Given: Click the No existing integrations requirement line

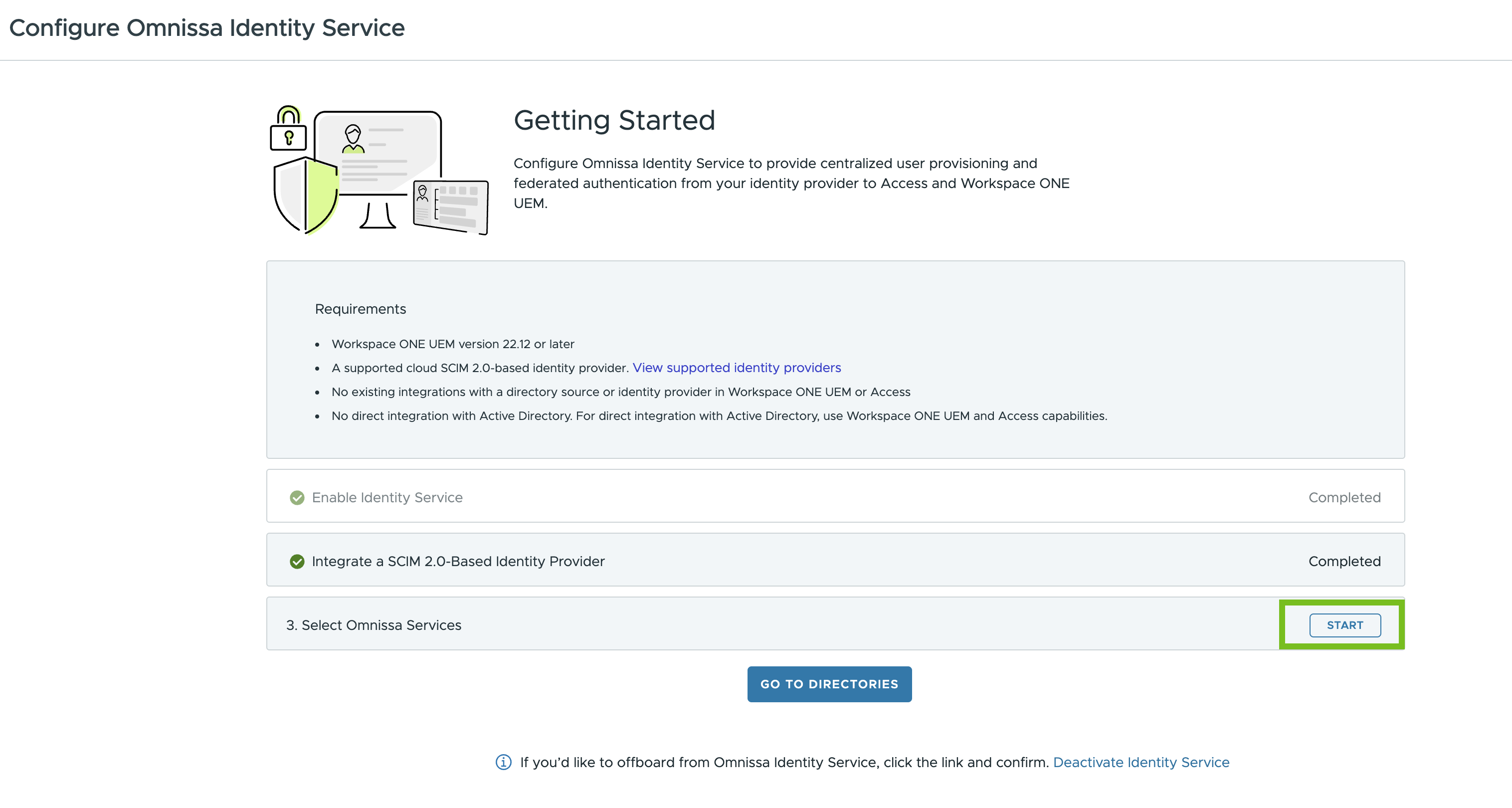Looking at the screenshot, I should (x=621, y=392).
